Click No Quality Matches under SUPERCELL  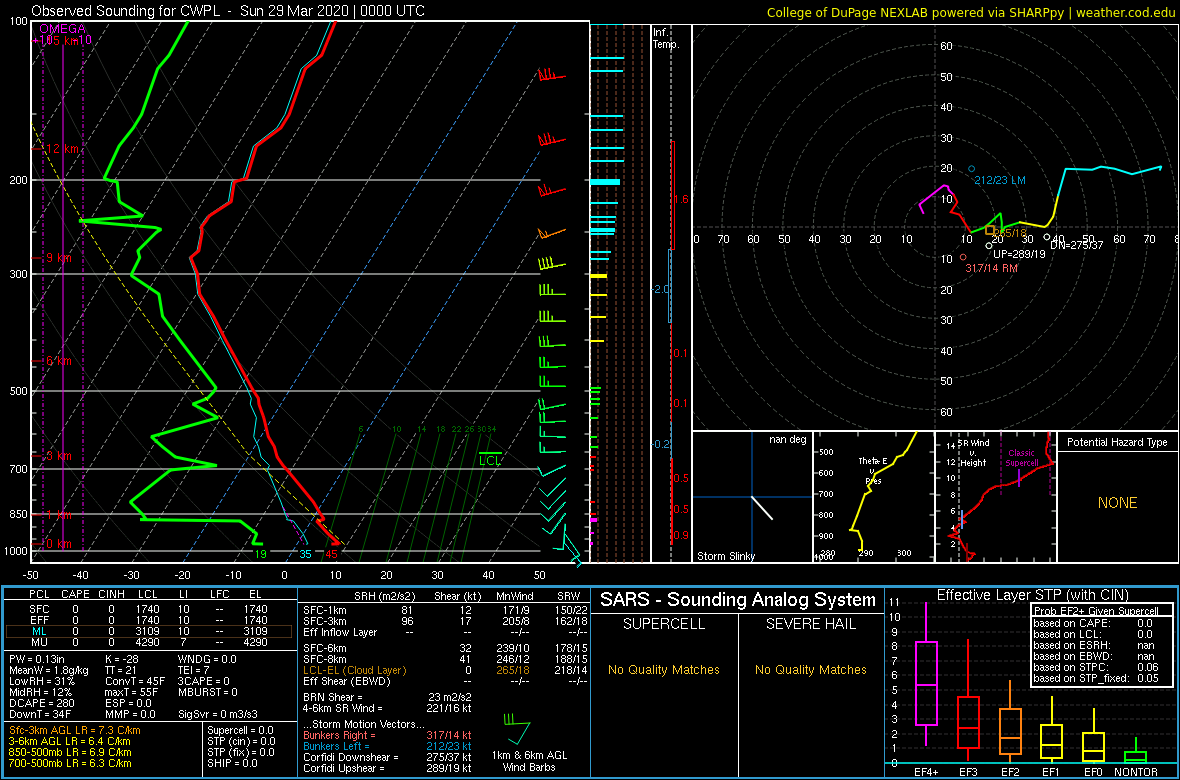664,669
